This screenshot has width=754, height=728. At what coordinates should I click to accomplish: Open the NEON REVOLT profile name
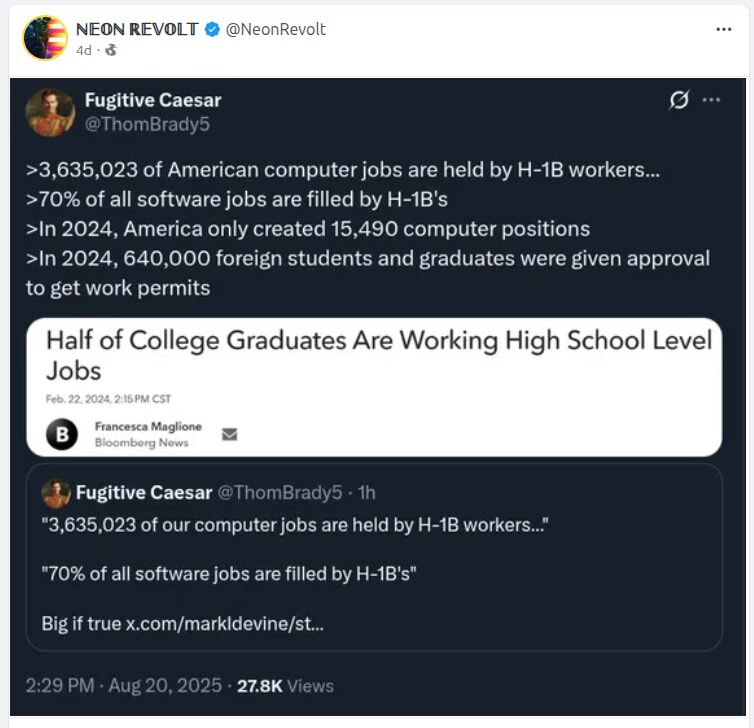coord(138,30)
